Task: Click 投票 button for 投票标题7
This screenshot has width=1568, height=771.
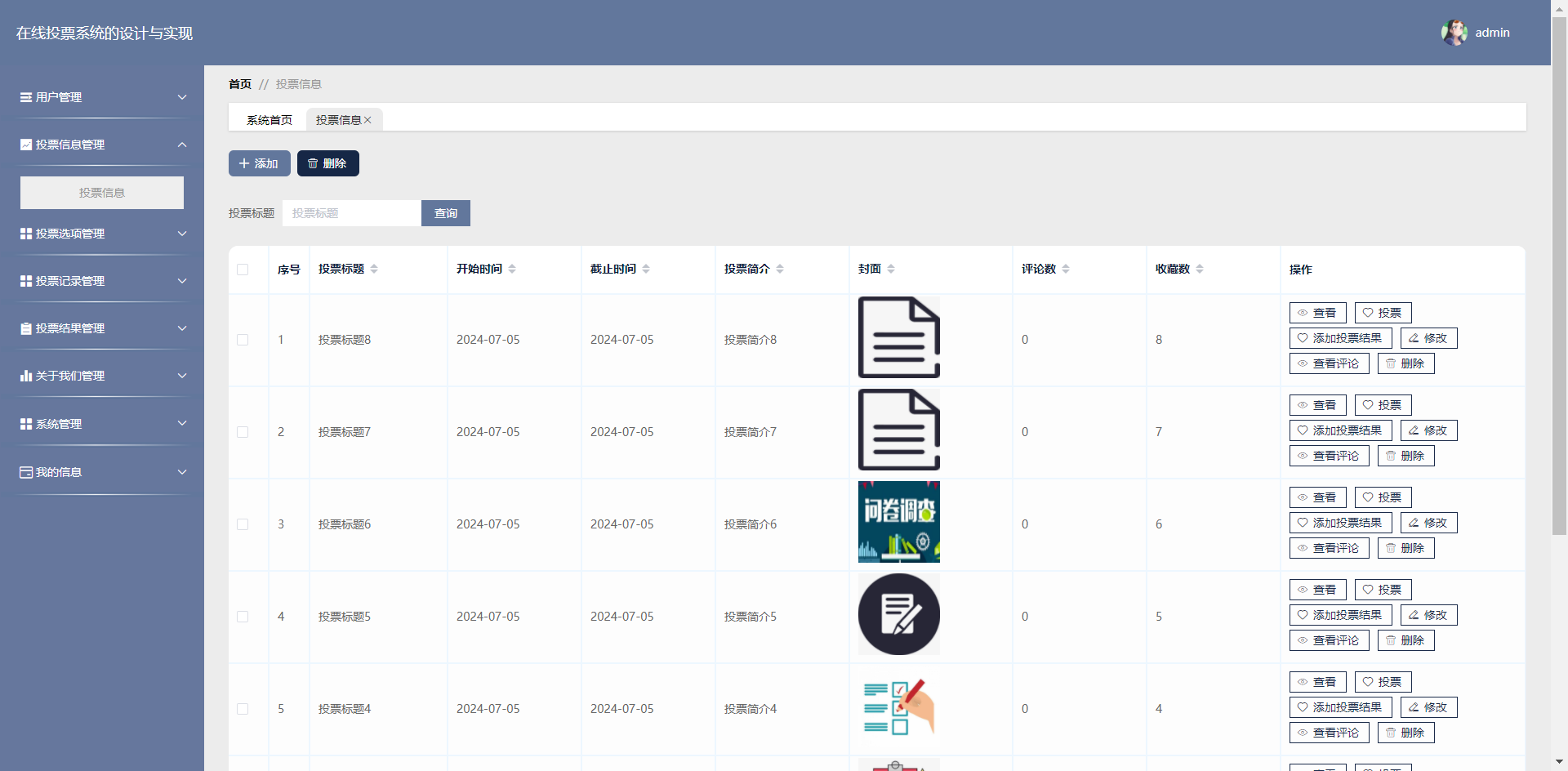Action: click(x=1383, y=405)
